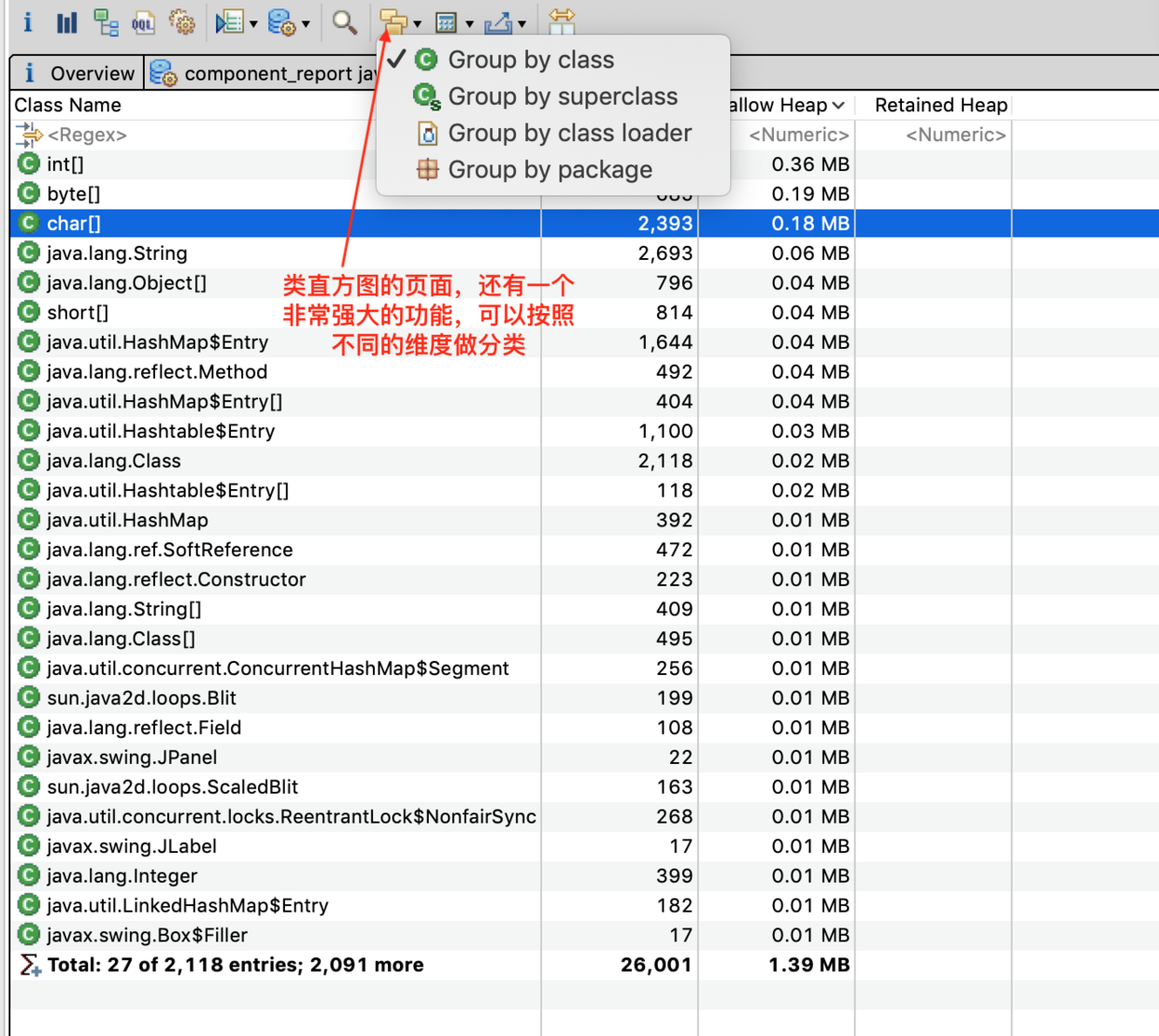Click the total objects value 26,001
Screen dimensions: 1159x1036
pos(656,965)
